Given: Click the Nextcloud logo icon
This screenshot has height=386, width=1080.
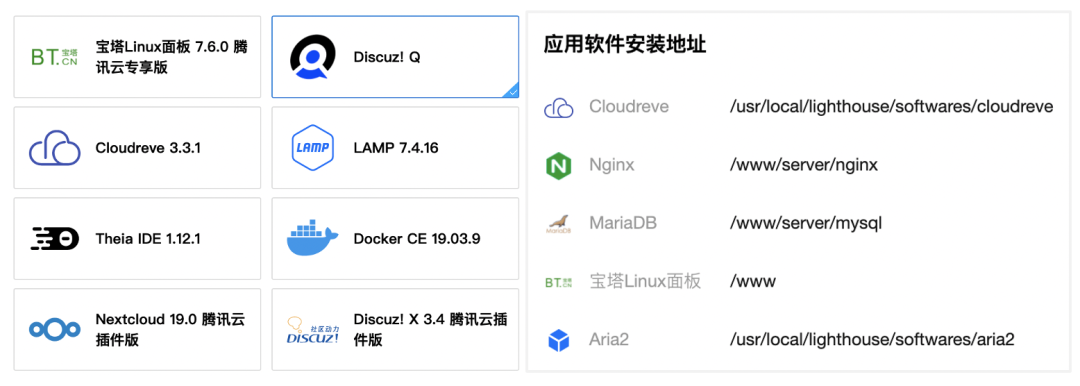Looking at the screenshot, I should [54, 329].
